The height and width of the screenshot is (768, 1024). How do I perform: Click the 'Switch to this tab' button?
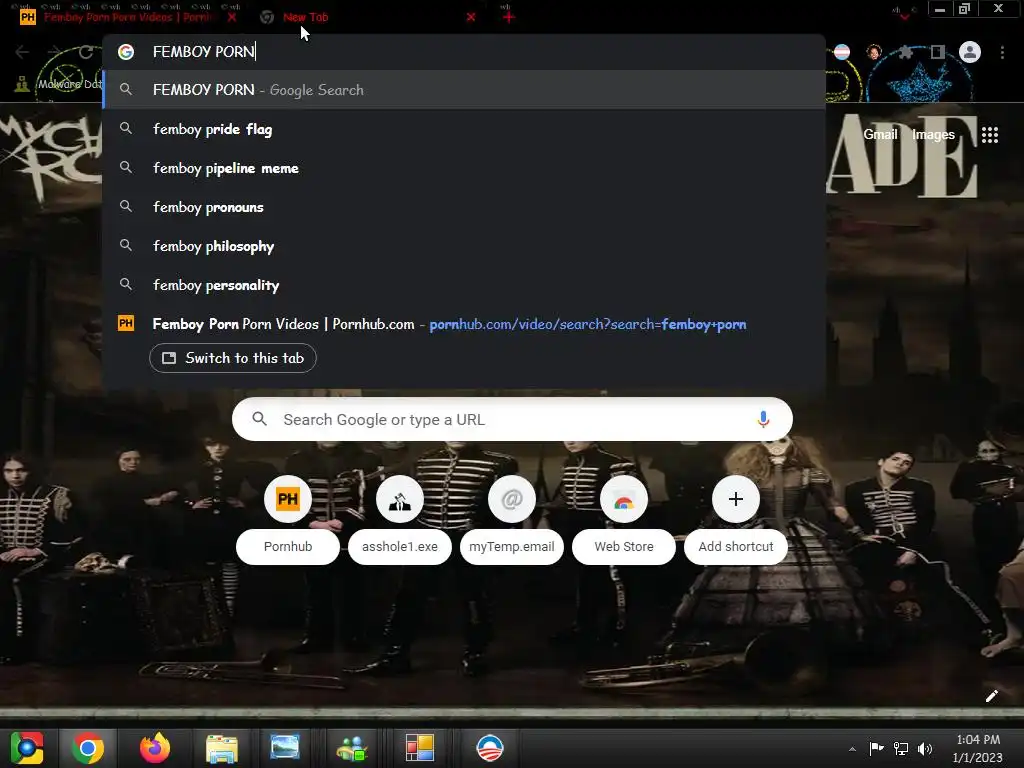click(232, 358)
